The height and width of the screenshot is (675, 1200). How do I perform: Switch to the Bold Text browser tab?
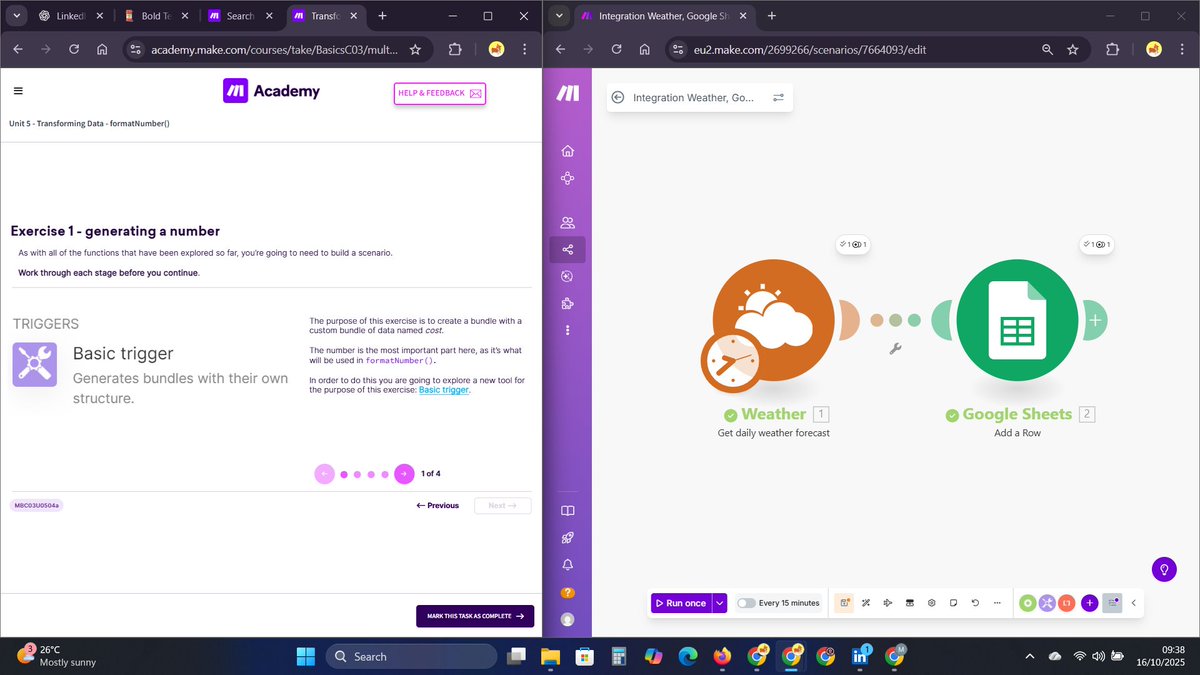coord(155,16)
